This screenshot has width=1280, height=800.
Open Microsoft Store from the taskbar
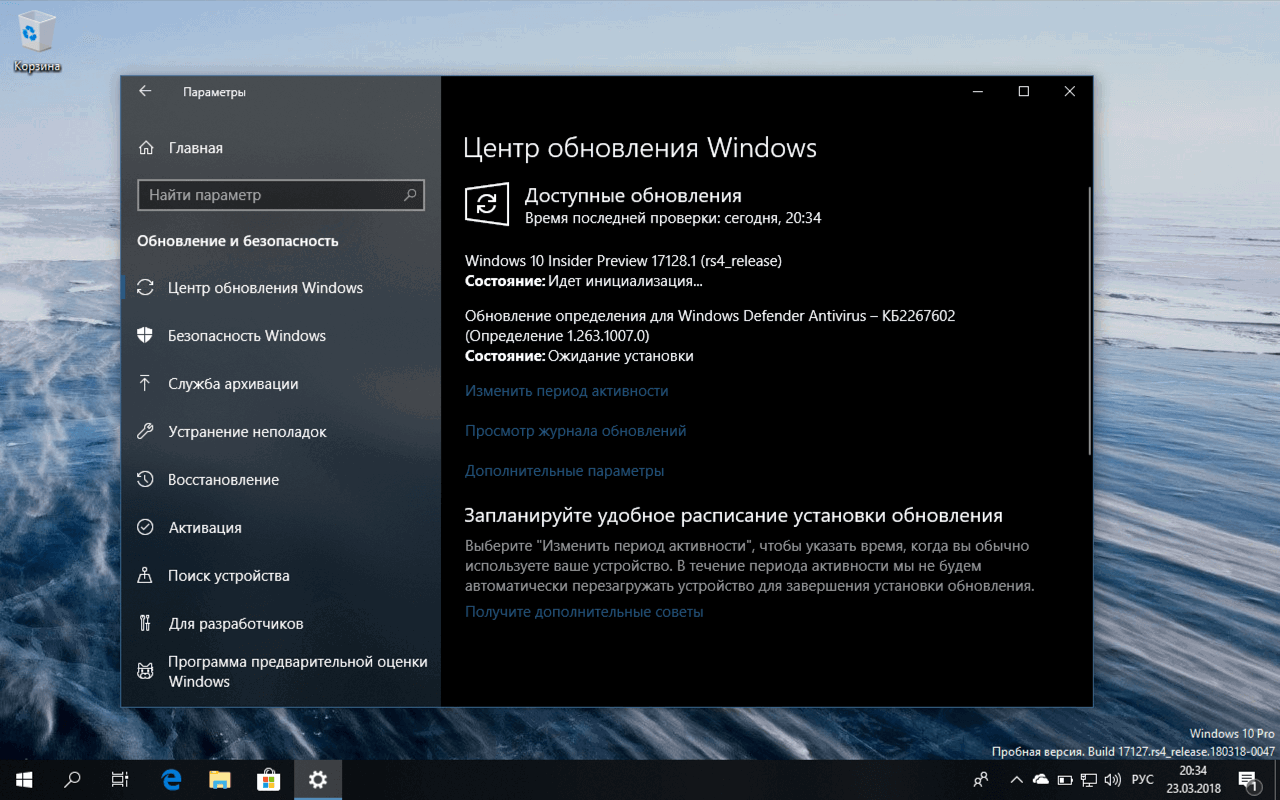[269, 779]
